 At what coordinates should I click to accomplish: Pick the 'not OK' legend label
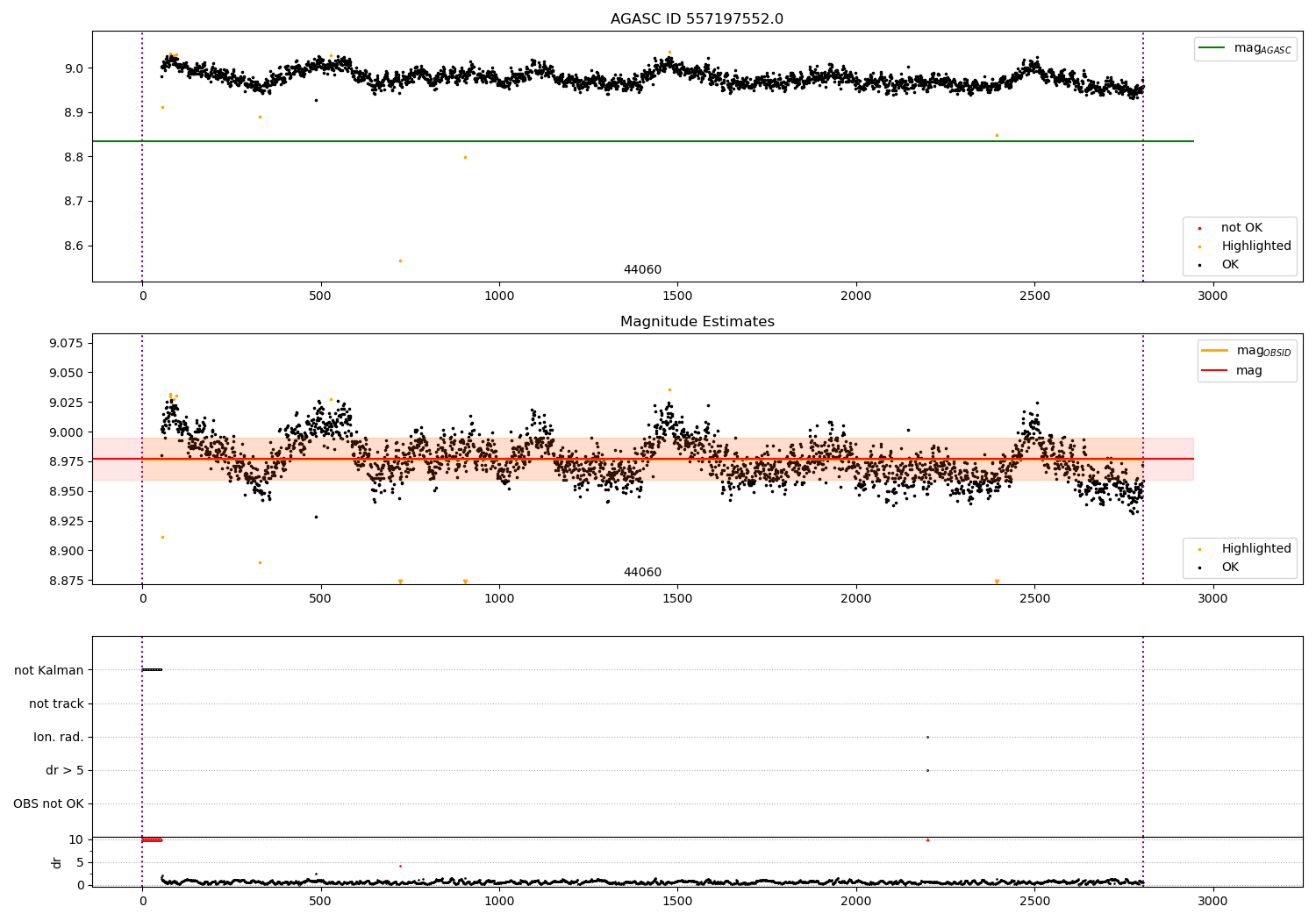coord(1241,228)
